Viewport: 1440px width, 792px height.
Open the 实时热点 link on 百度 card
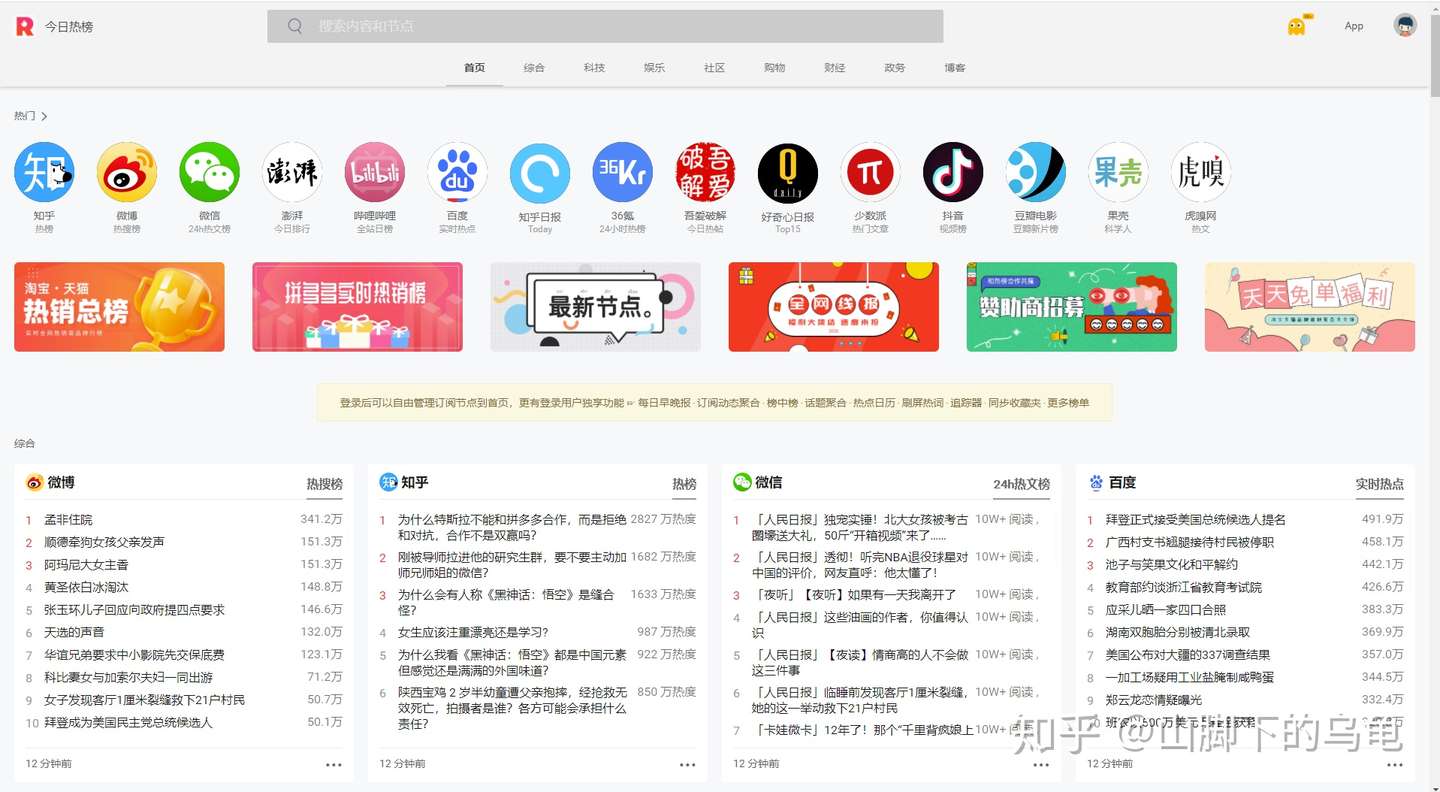click(1380, 484)
